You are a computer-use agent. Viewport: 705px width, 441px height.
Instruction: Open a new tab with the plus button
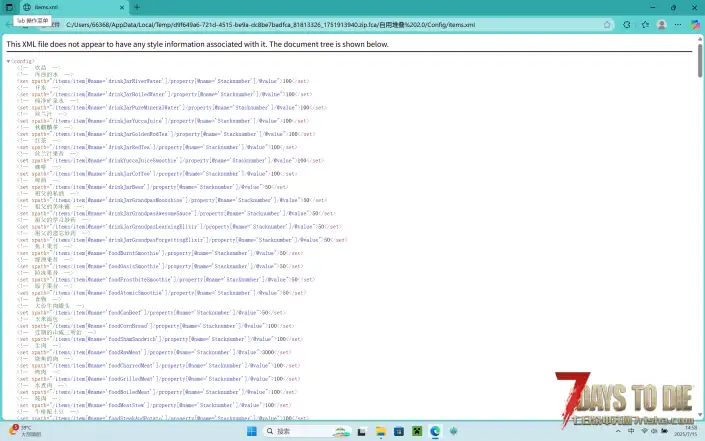(x=137, y=7)
